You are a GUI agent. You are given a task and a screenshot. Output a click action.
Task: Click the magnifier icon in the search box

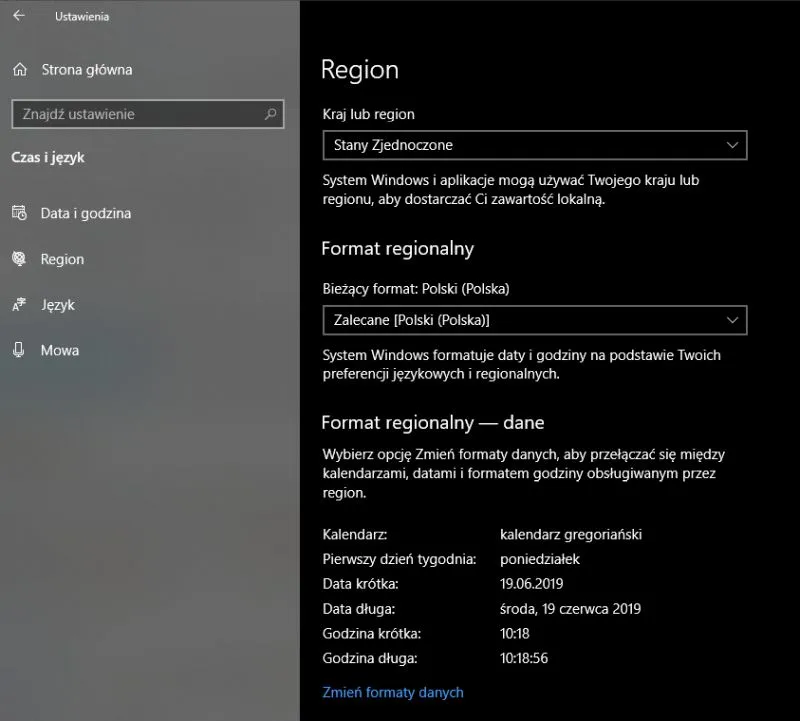coord(269,113)
